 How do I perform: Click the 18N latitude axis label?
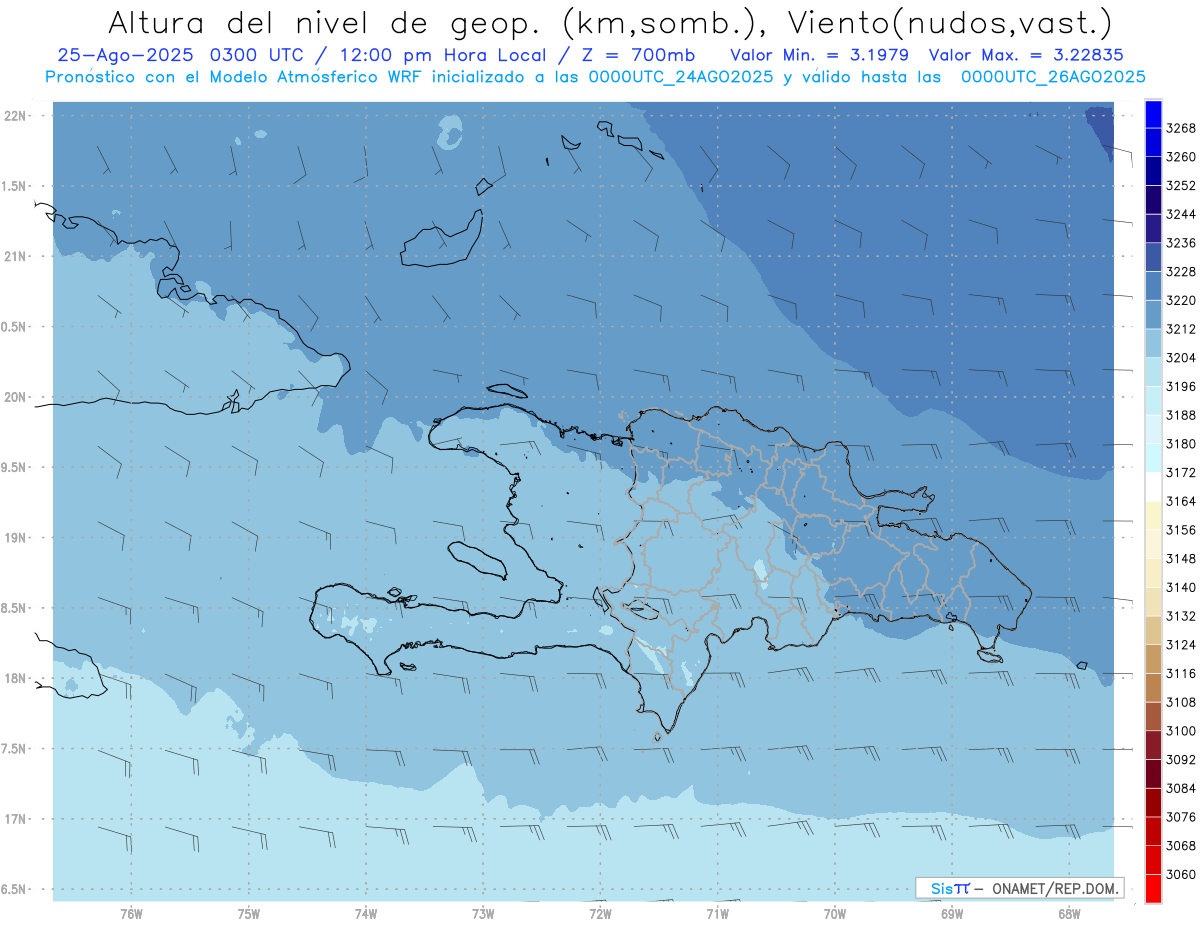click(x=16, y=679)
